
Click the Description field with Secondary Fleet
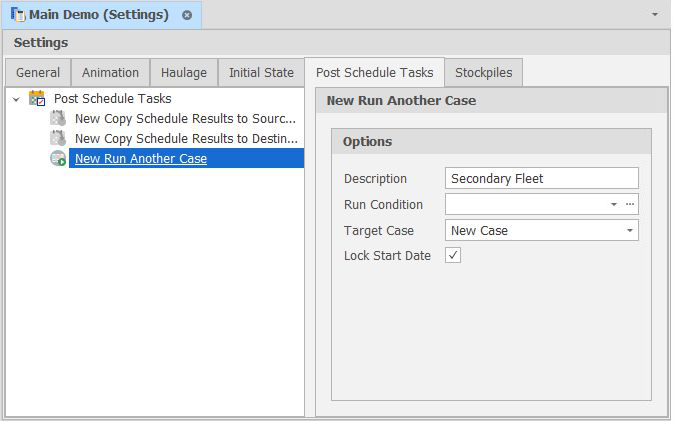coord(541,178)
